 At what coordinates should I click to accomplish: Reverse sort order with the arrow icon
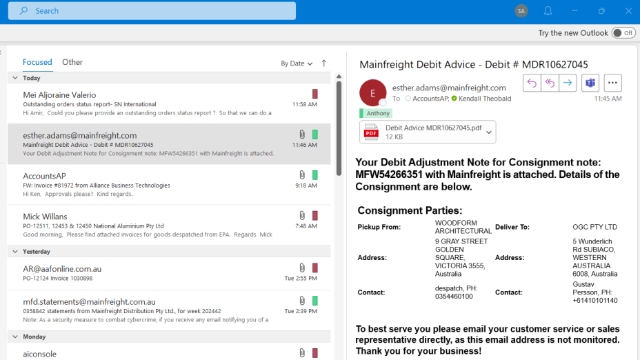point(324,63)
